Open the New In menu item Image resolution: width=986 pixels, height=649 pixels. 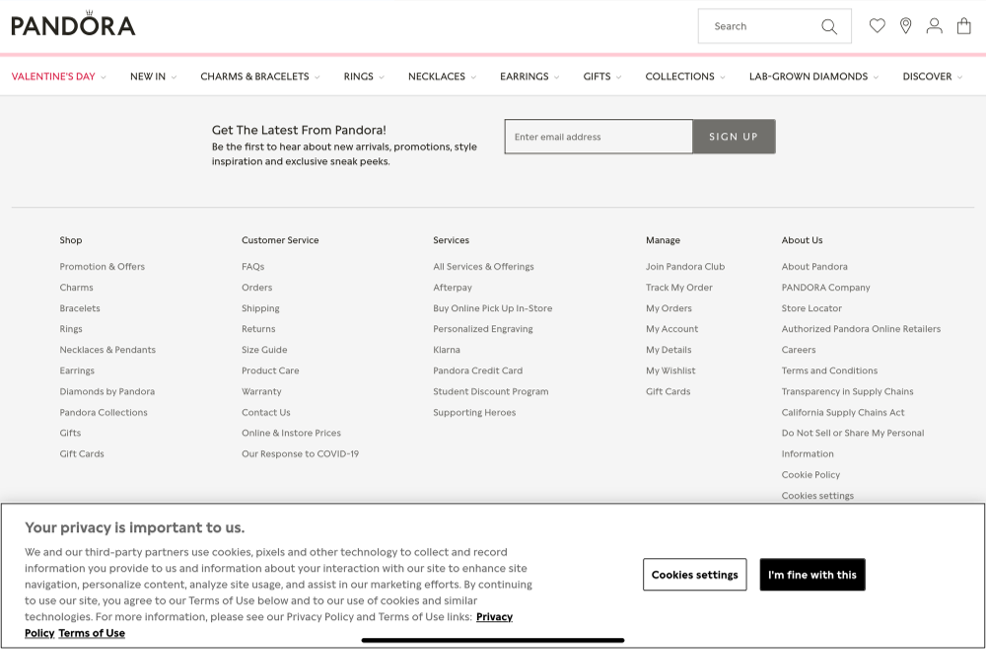point(148,77)
